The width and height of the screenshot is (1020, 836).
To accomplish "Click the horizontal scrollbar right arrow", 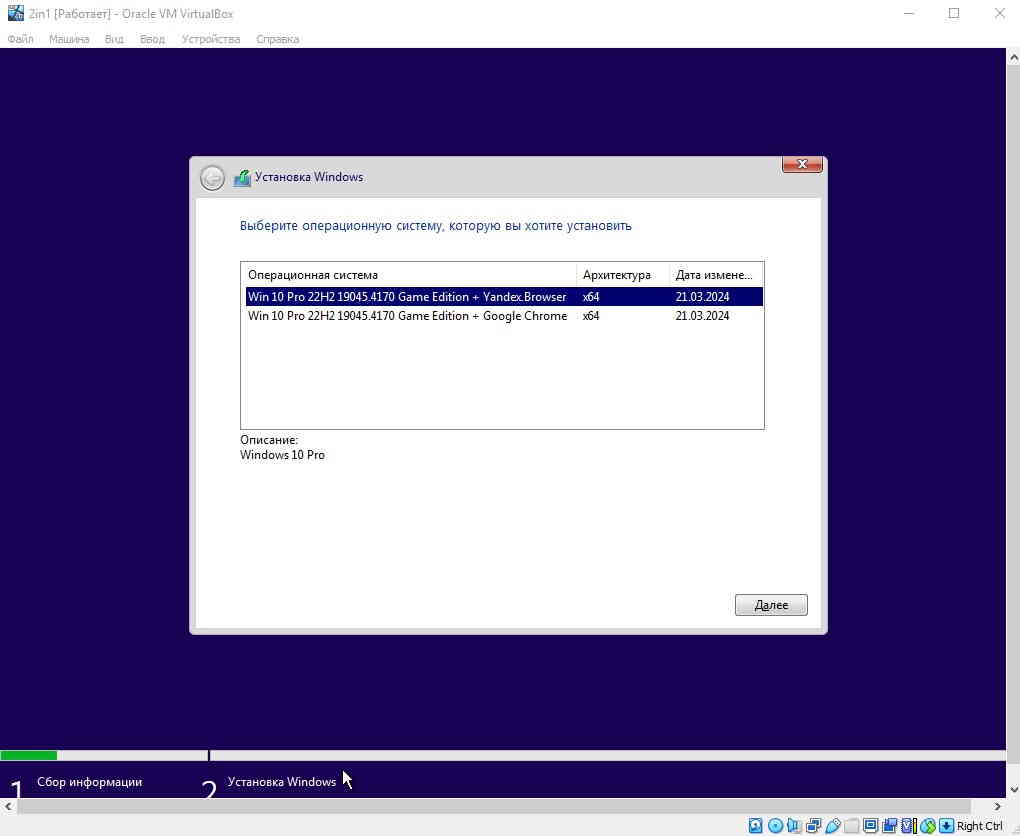I will (x=997, y=807).
